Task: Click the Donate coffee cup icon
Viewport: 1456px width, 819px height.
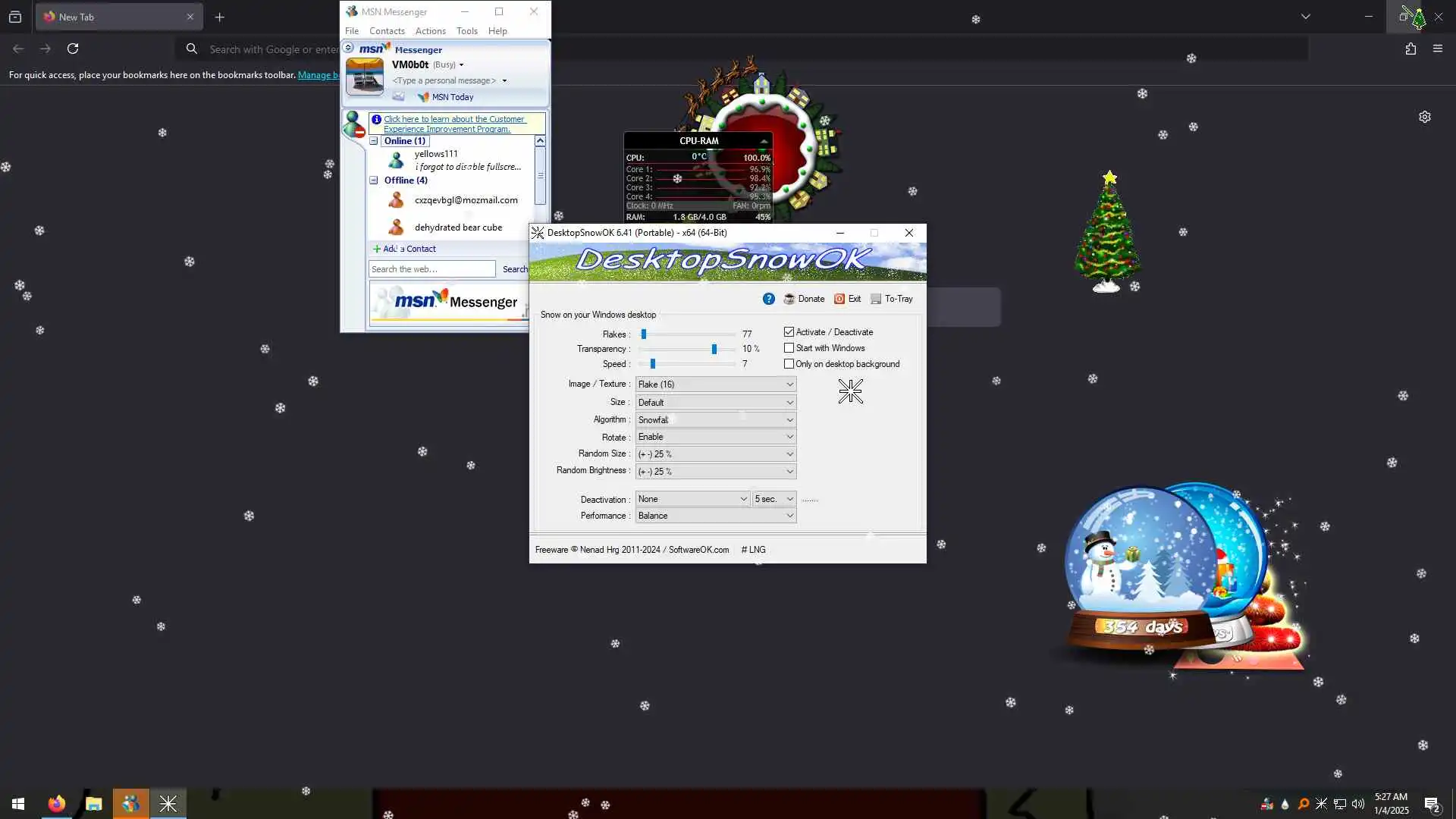Action: tap(789, 299)
